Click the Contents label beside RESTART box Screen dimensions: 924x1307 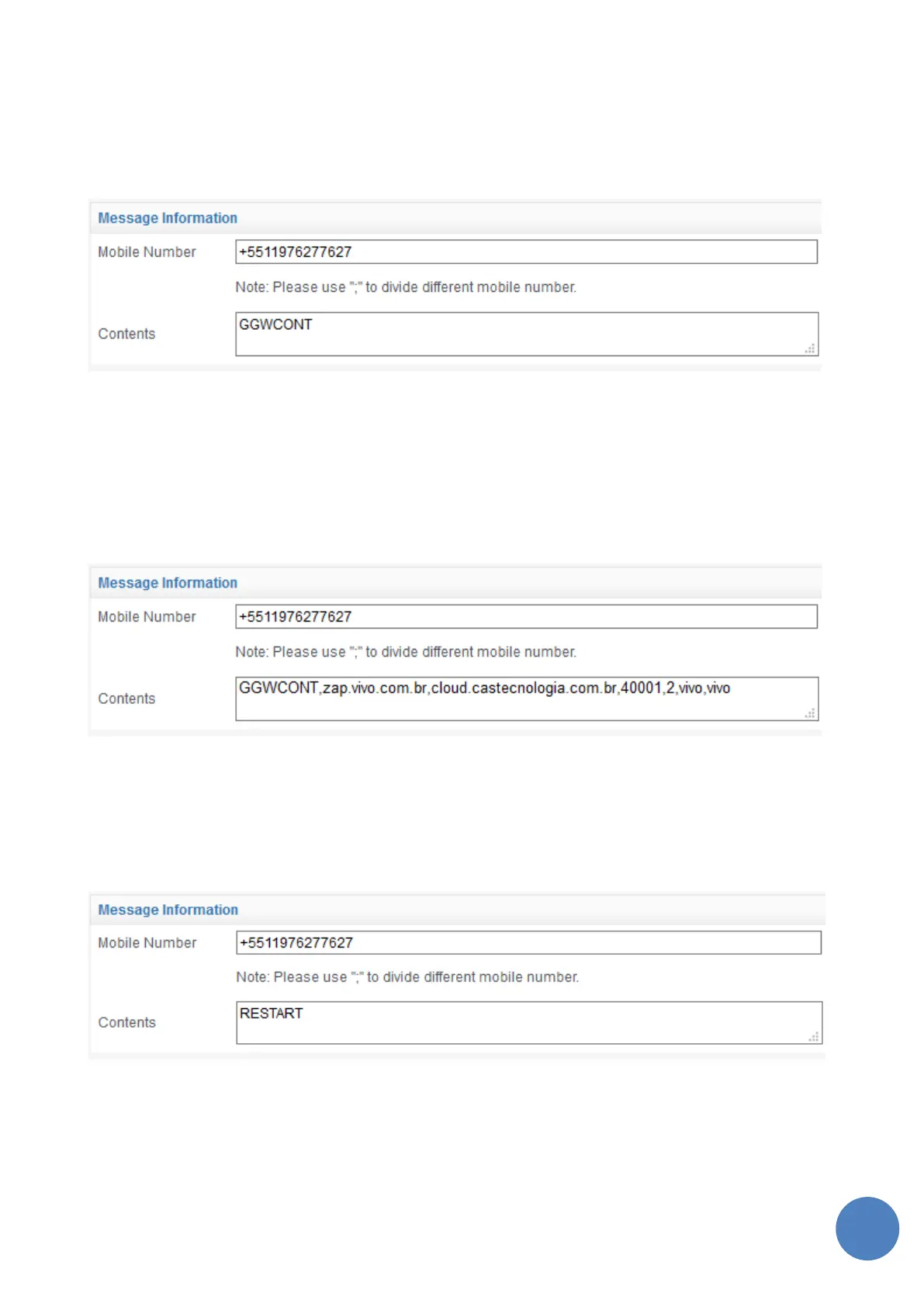click(126, 1022)
